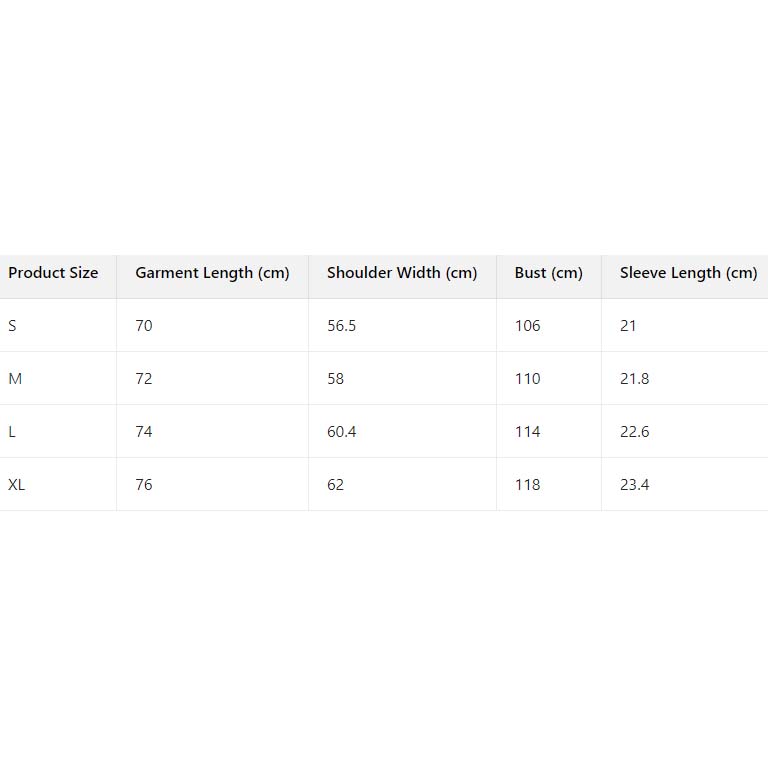Screen dimensions: 768x768
Task: Click bust value 114
Action: pyautogui.click(x=527, y=432)
